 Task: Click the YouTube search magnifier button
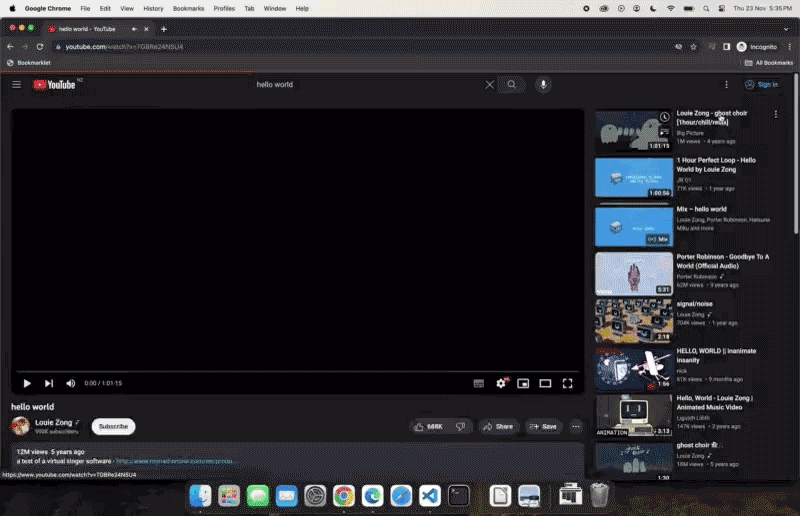pyautogui.click(x=512, y=85)
